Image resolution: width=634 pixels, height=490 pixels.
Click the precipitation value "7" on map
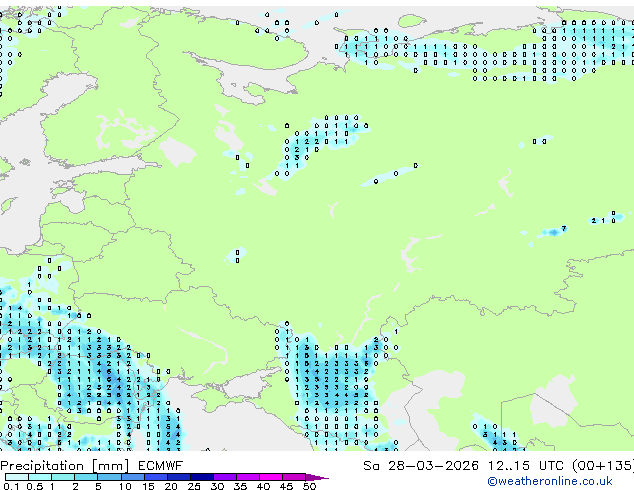click(x=564, y=228)
